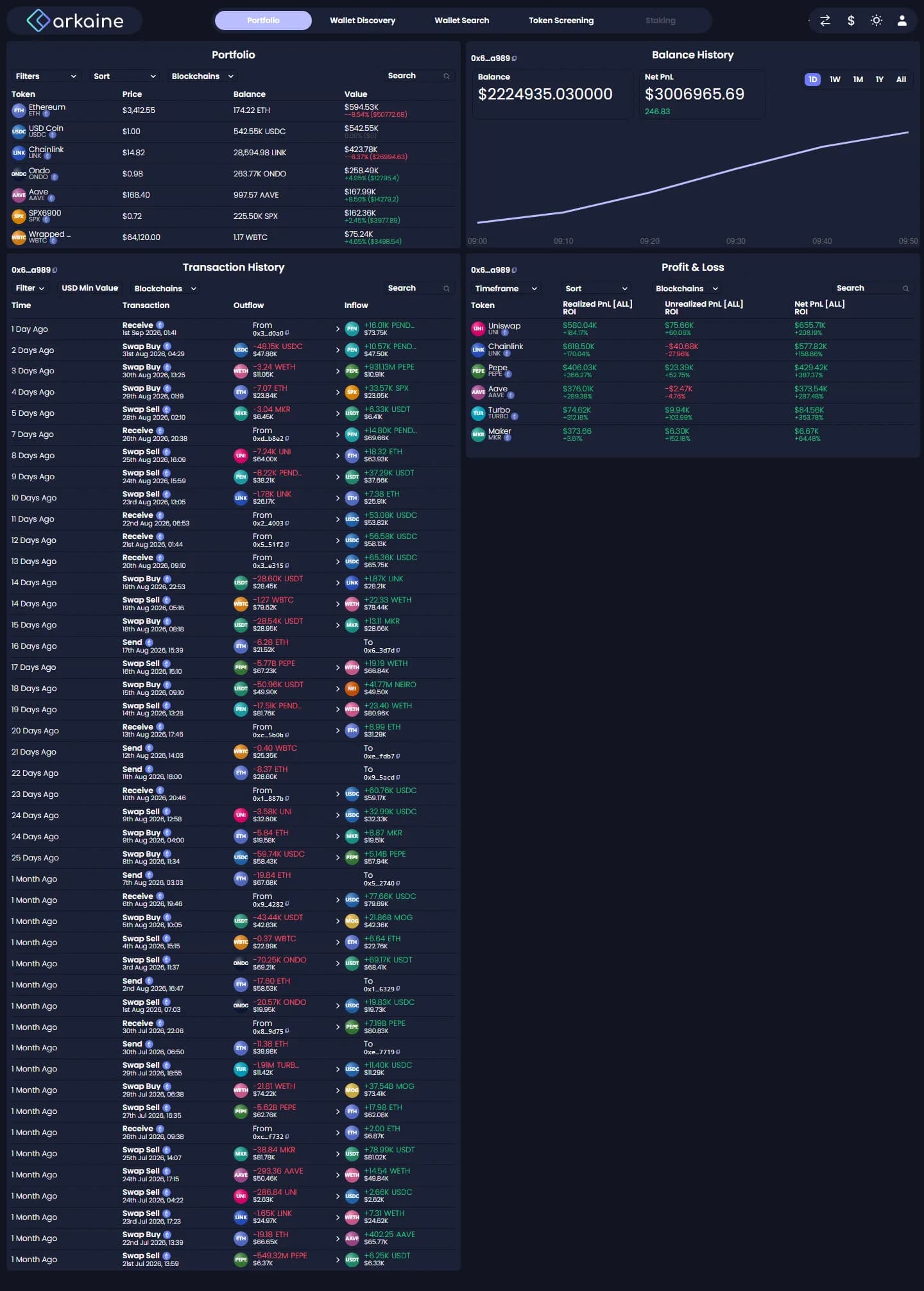This screenshot has height=1291, width=924.
Task: Open Transaction History Blockchains dropdown
Action: 166,289
